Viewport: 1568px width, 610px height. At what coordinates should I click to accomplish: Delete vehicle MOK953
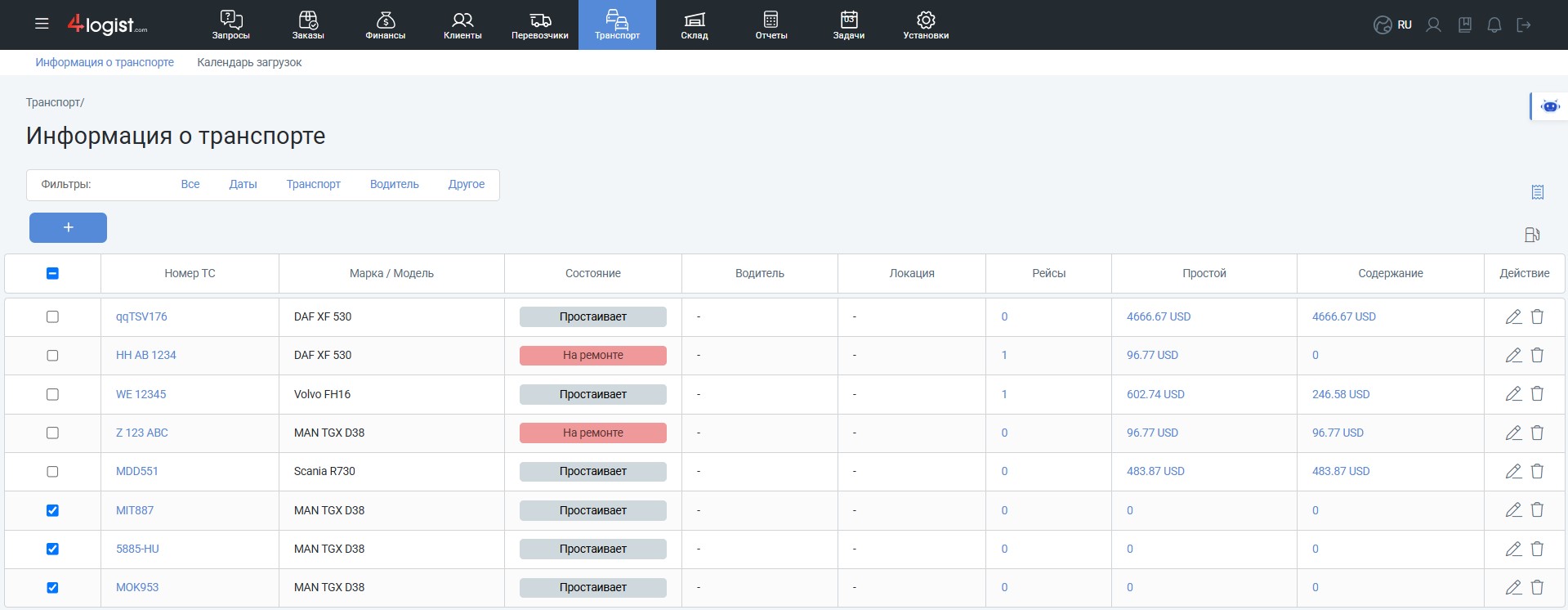click(1537, 587)
